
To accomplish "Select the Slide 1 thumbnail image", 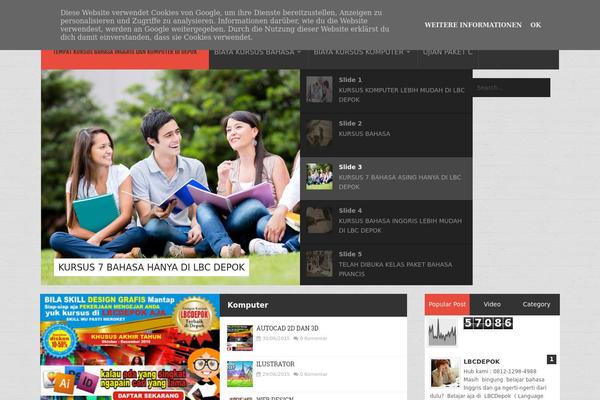I will click(x=319, y=89).
